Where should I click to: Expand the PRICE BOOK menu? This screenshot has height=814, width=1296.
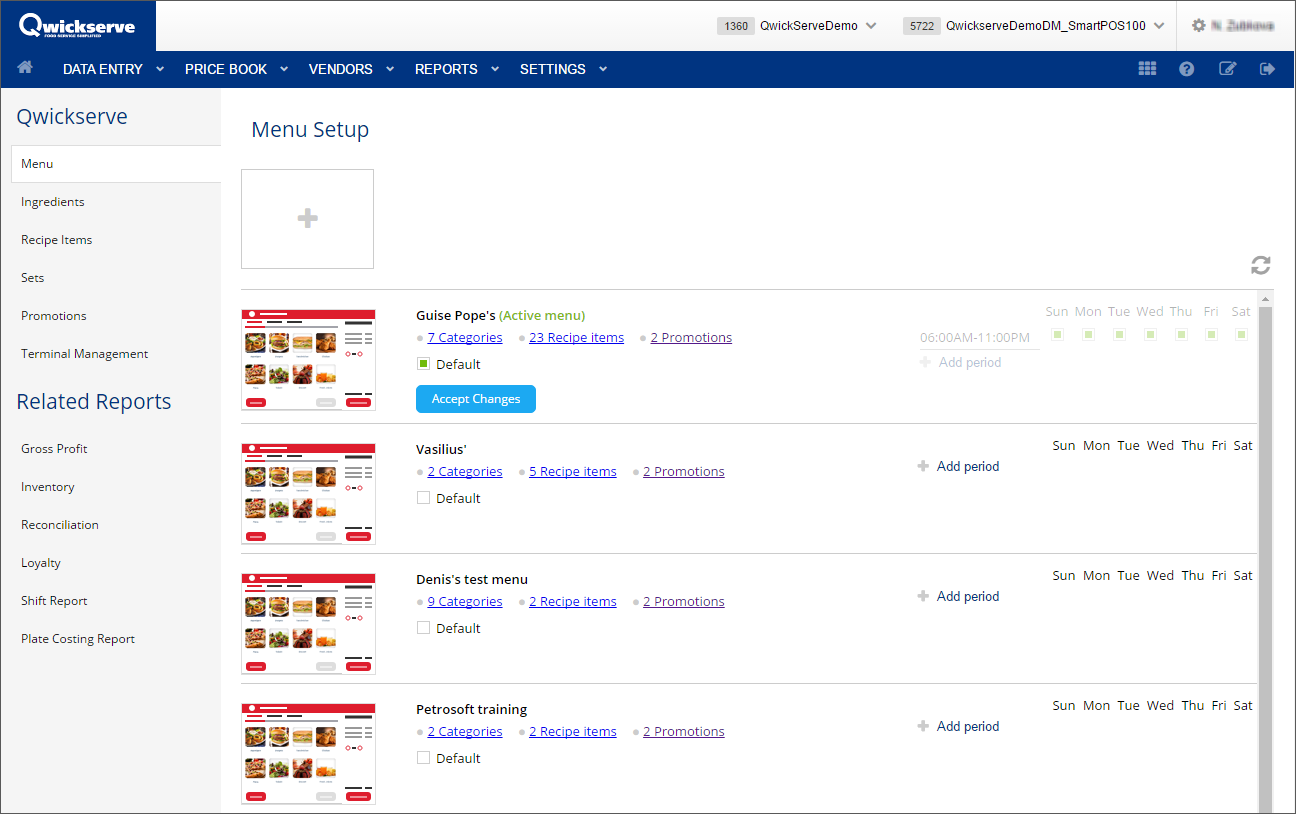[x=236, y=69]
